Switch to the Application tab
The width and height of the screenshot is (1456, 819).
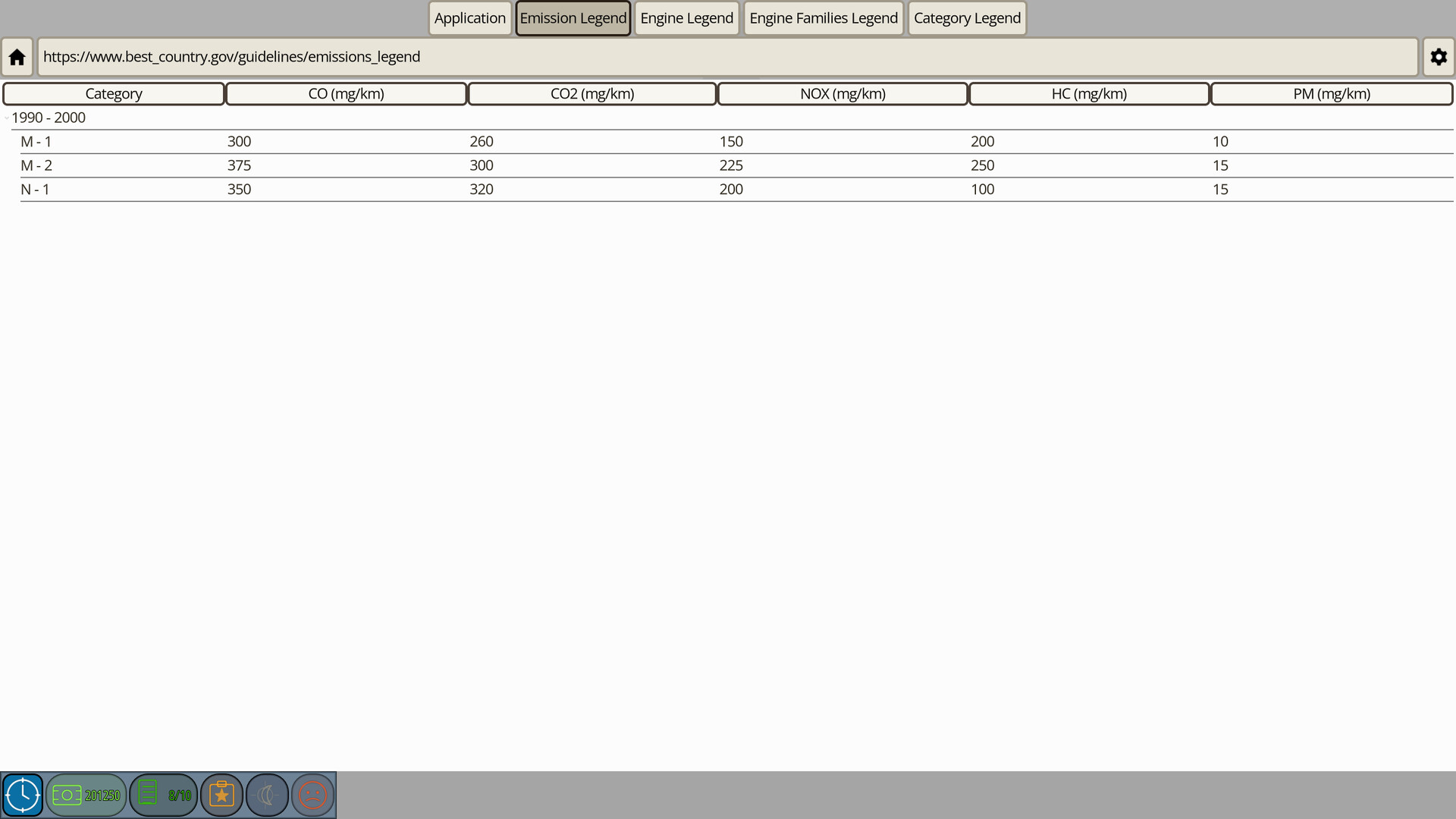tap(469, 18)
